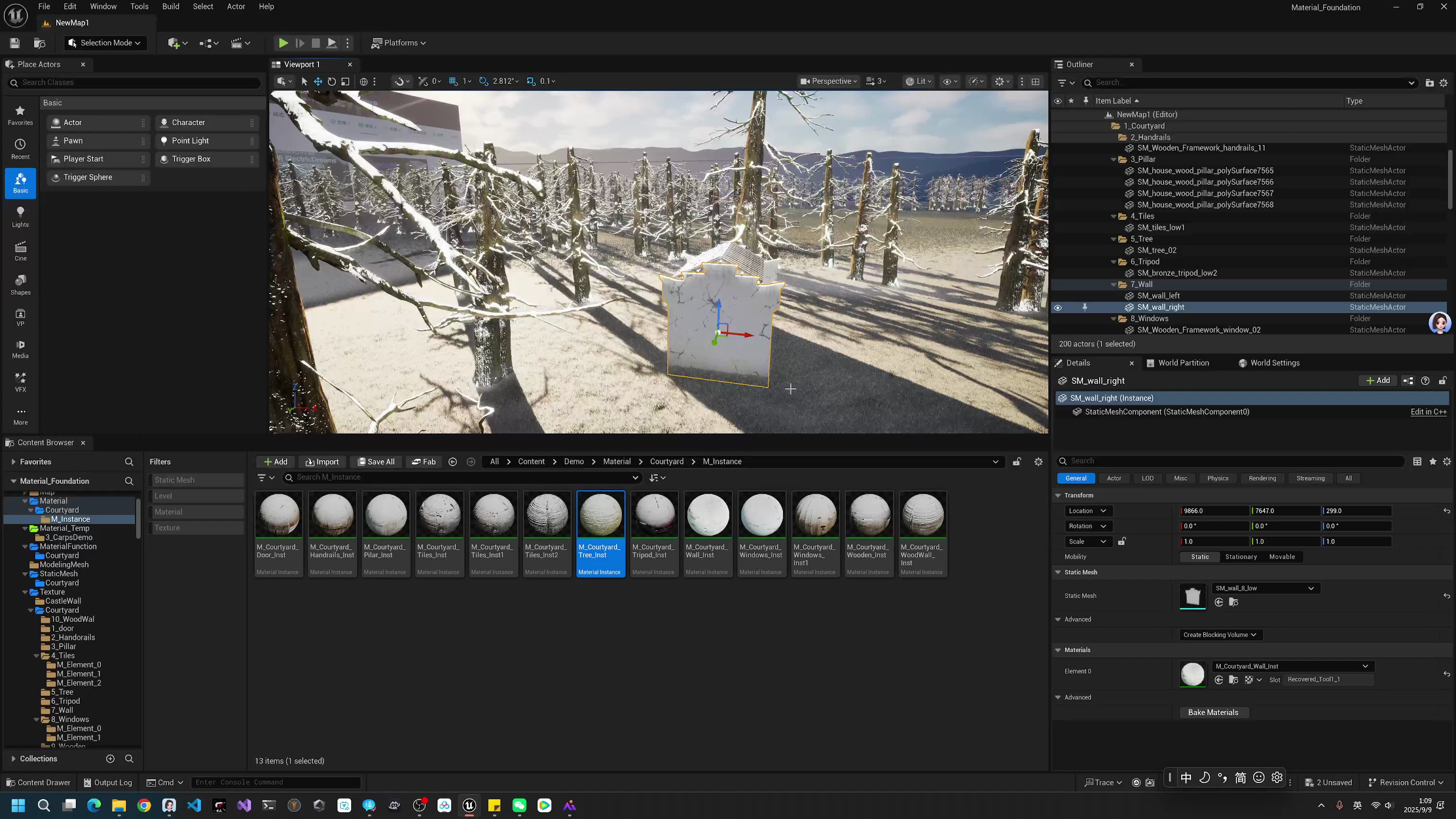Viewport: 1456px width, 819px height.
Task: Add a new collection with the plus icon
Action: (110, 758)
